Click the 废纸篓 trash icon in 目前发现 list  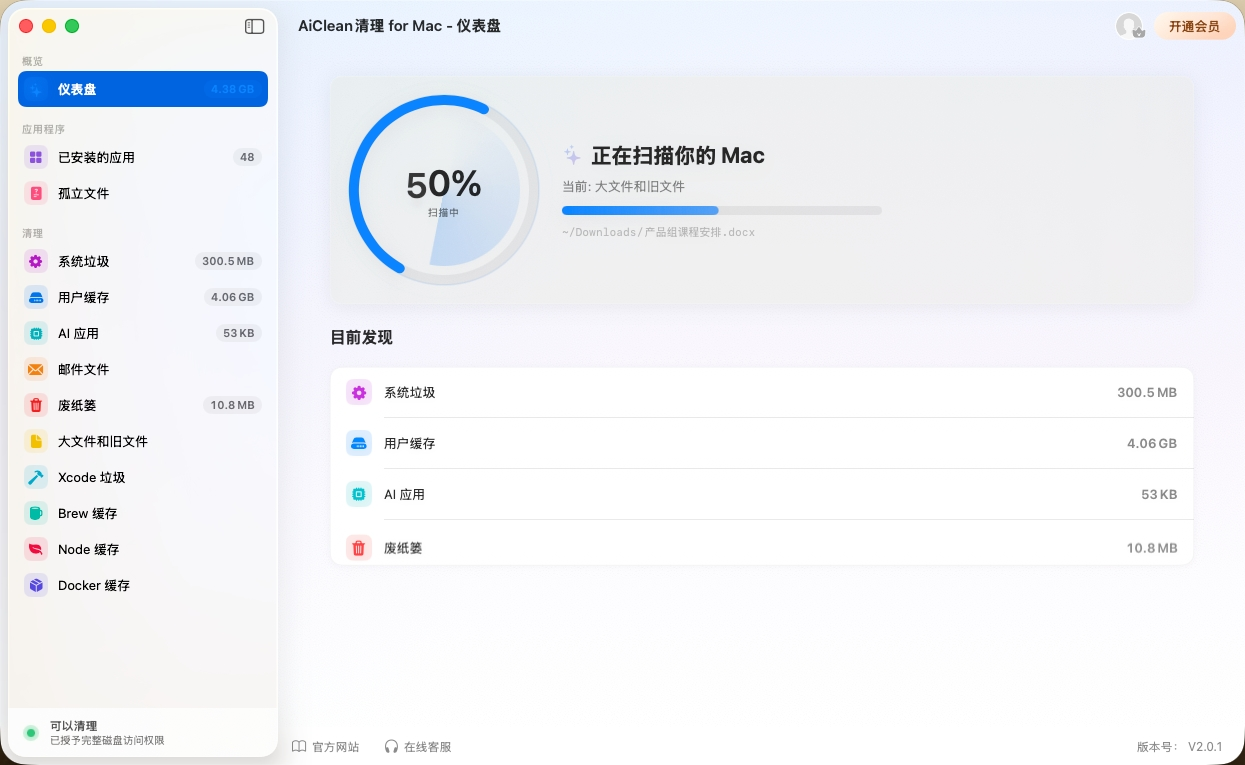(359, 548)
